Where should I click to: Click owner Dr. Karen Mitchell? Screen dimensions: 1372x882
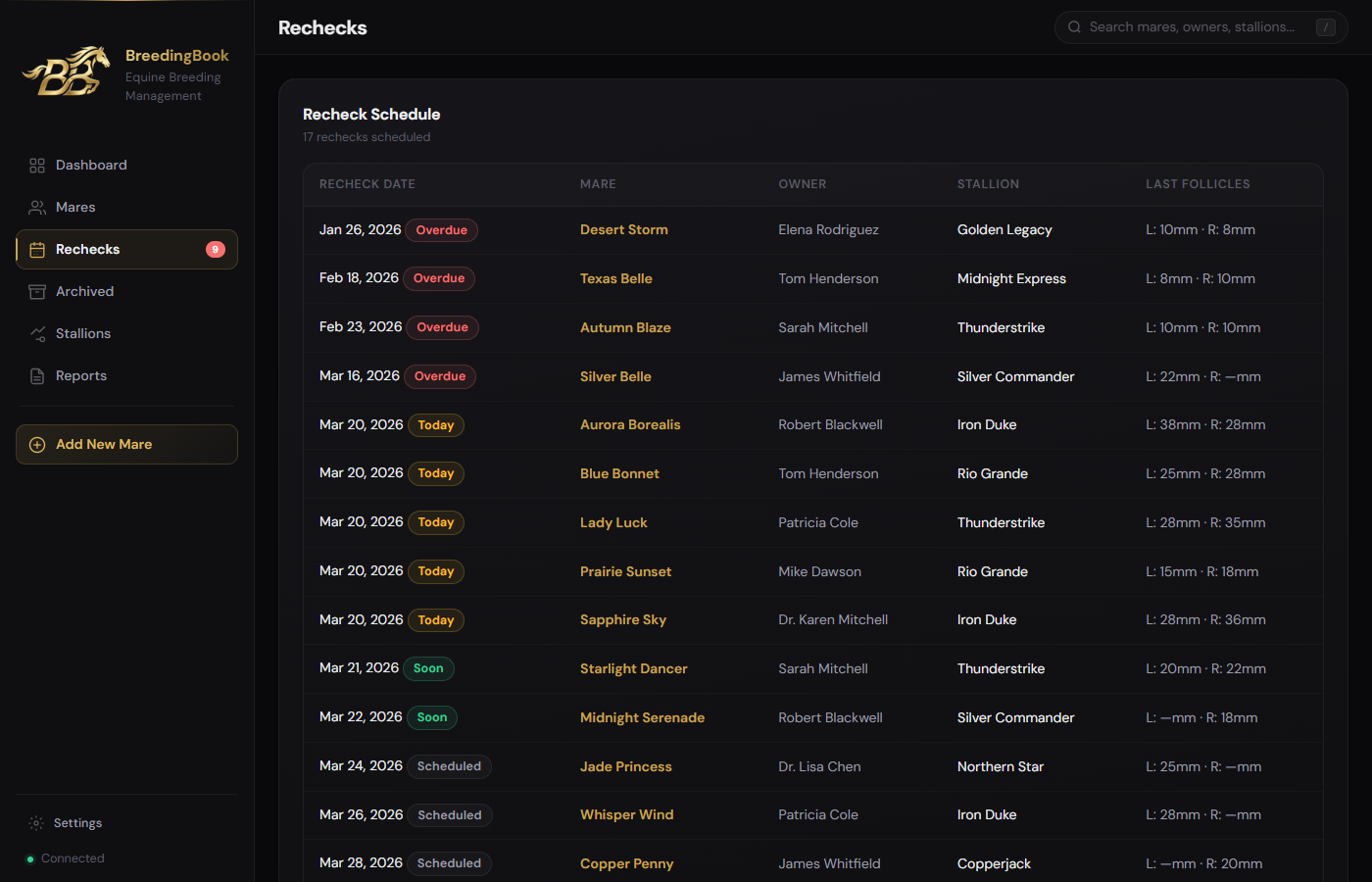(x=834, y=620)
